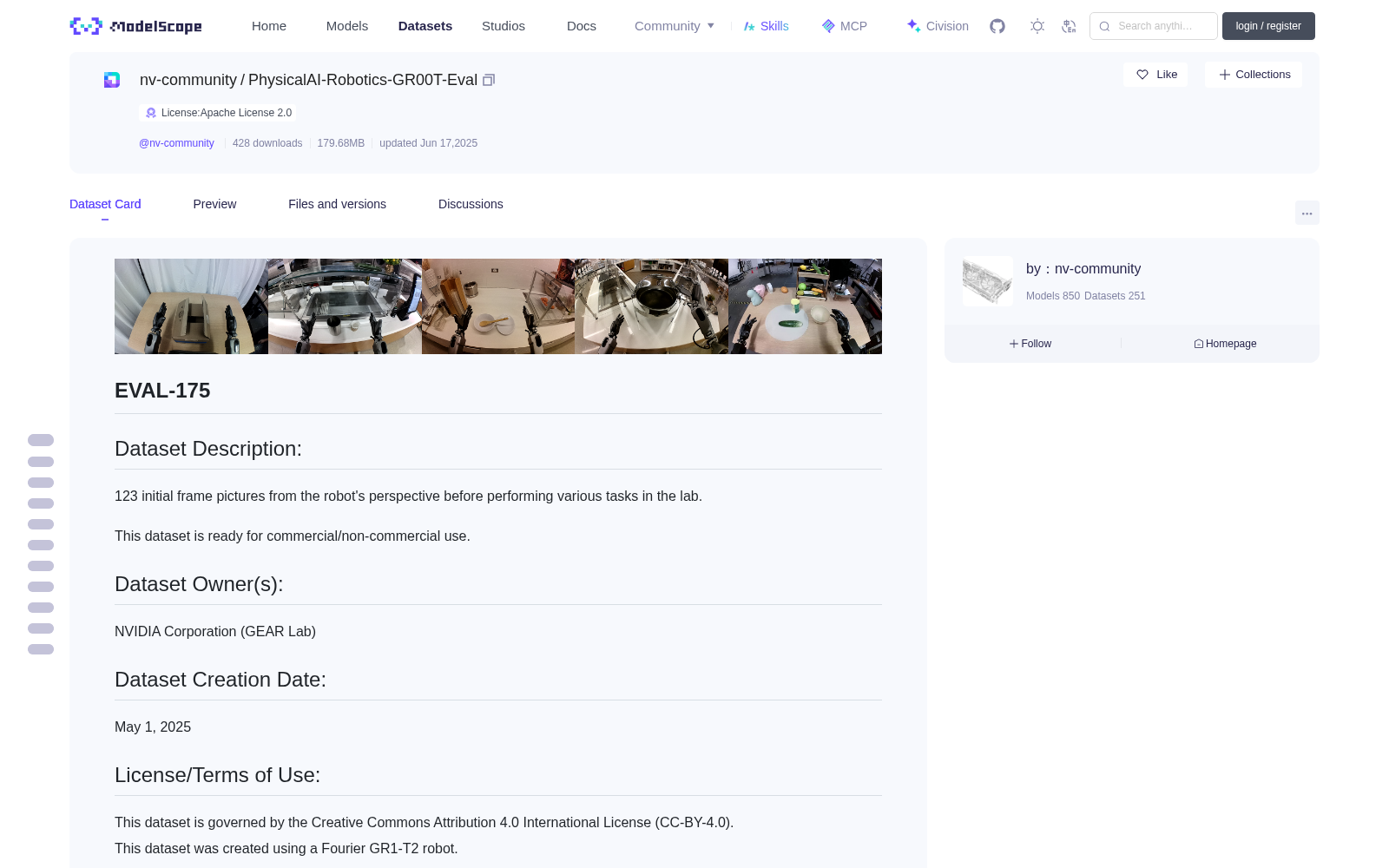Screen dimensions: 1389x868
Task: Click 'by : nv-community' name
Action: point(1083,269)
